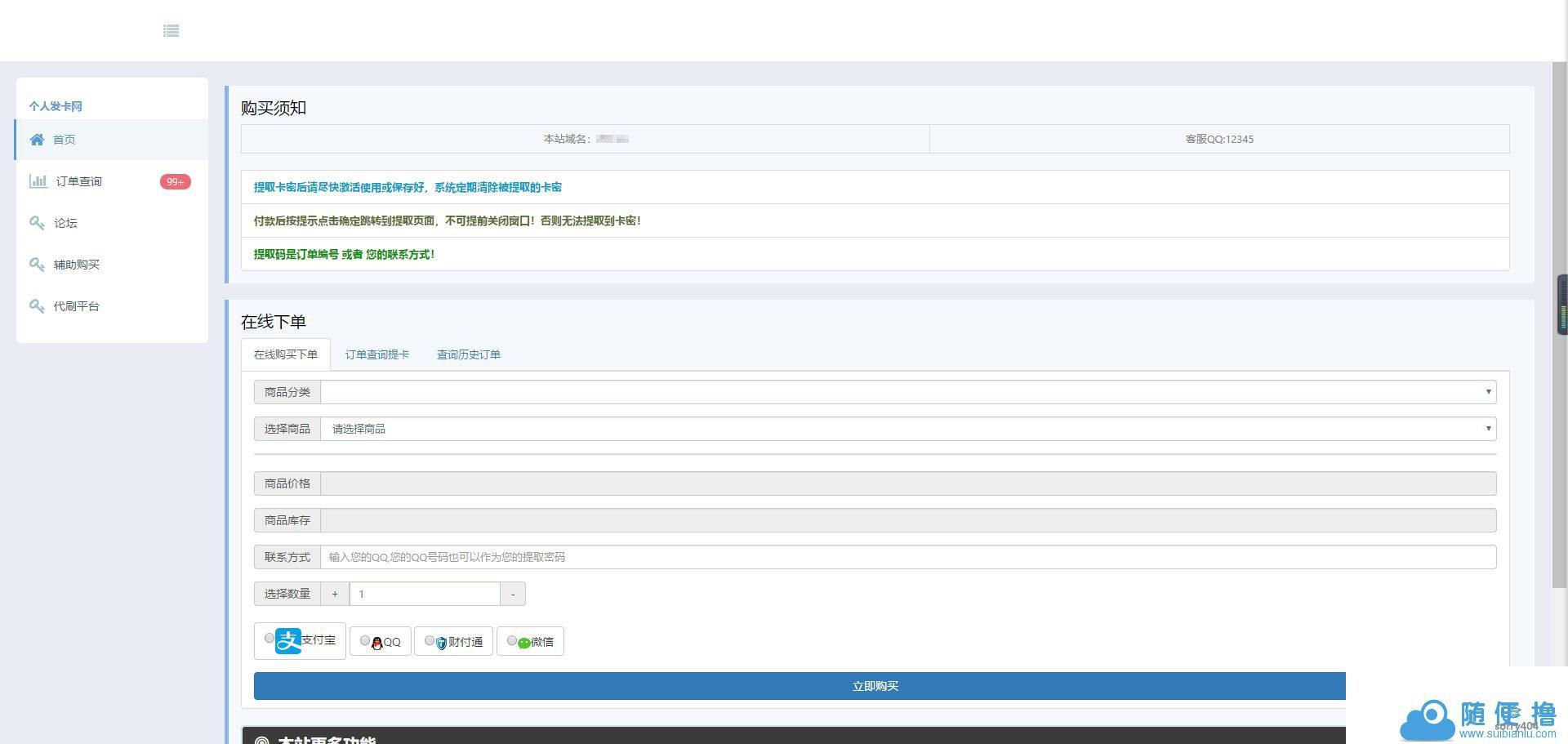The image size is (1568, 744).
Task: Click the key icon beside 辅助购买
Action: tap(37, 265)
